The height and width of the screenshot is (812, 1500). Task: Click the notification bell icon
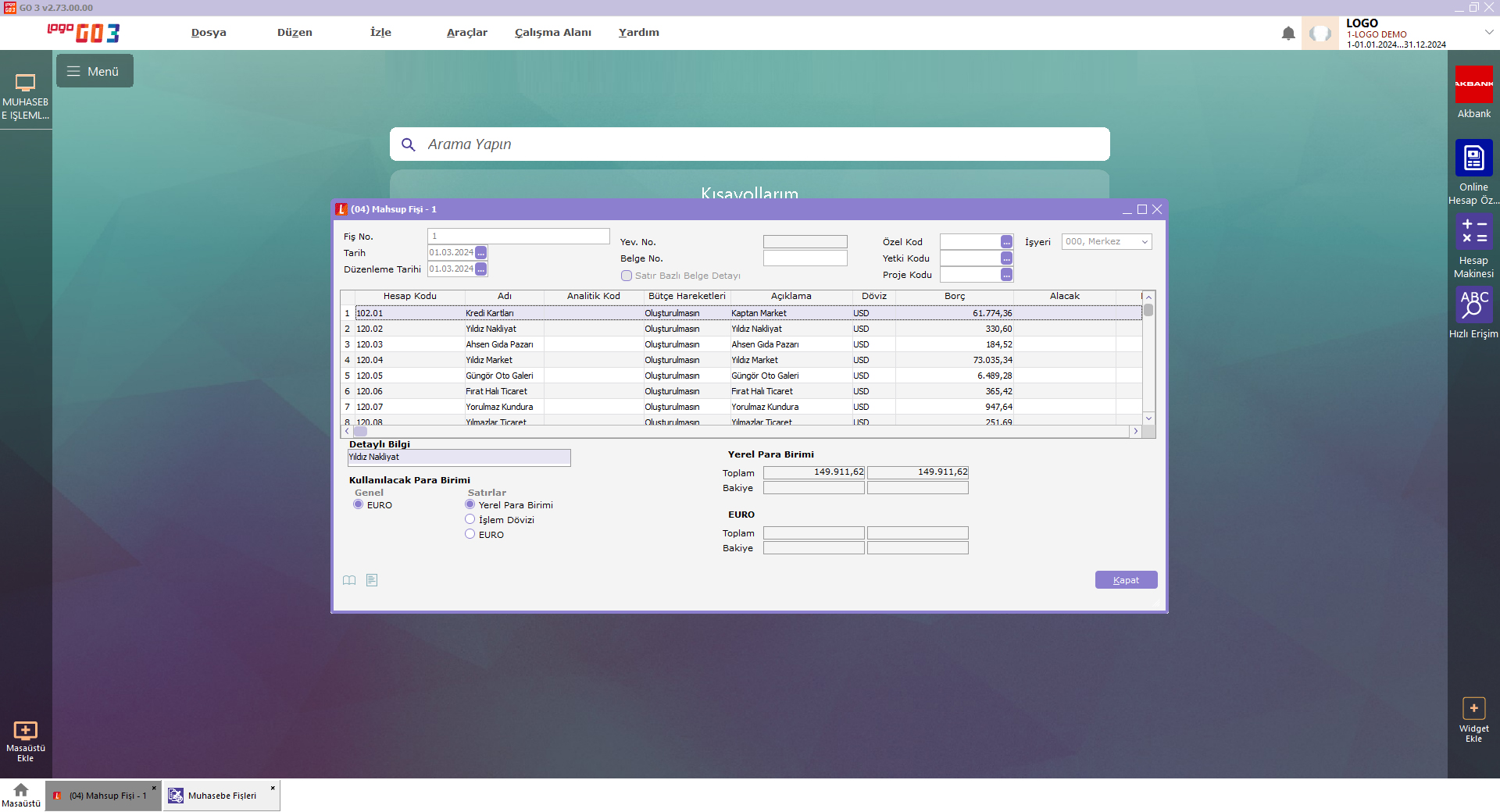(x=1288, y=34)
